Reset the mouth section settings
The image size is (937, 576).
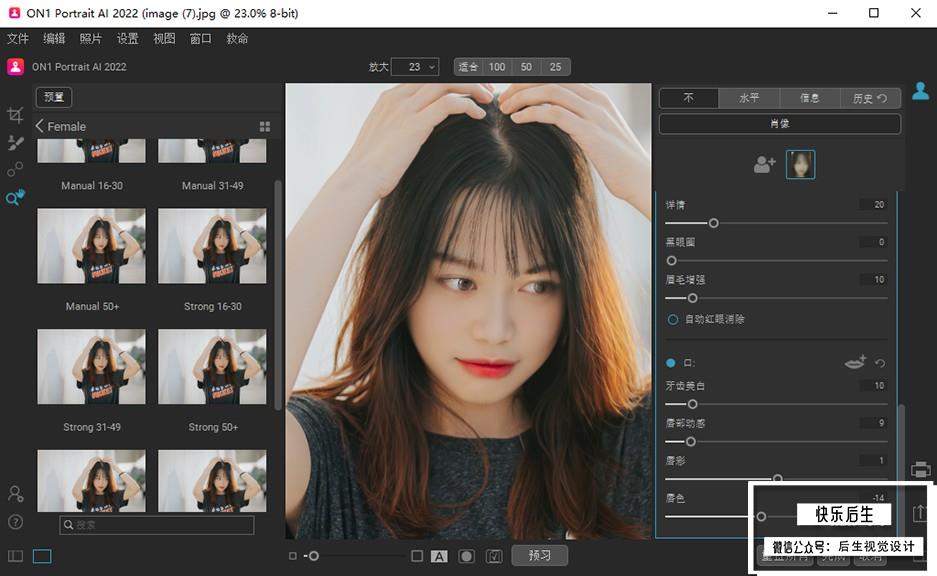click(880, 363)
